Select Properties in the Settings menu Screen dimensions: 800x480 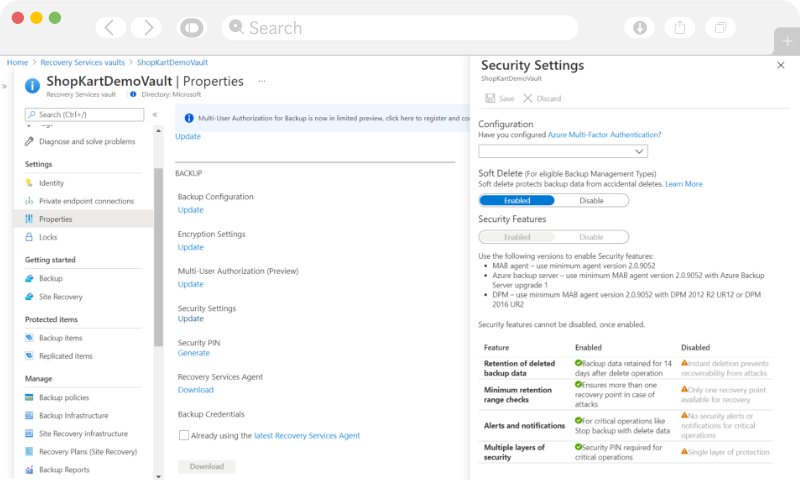click(x=55, y=219)
